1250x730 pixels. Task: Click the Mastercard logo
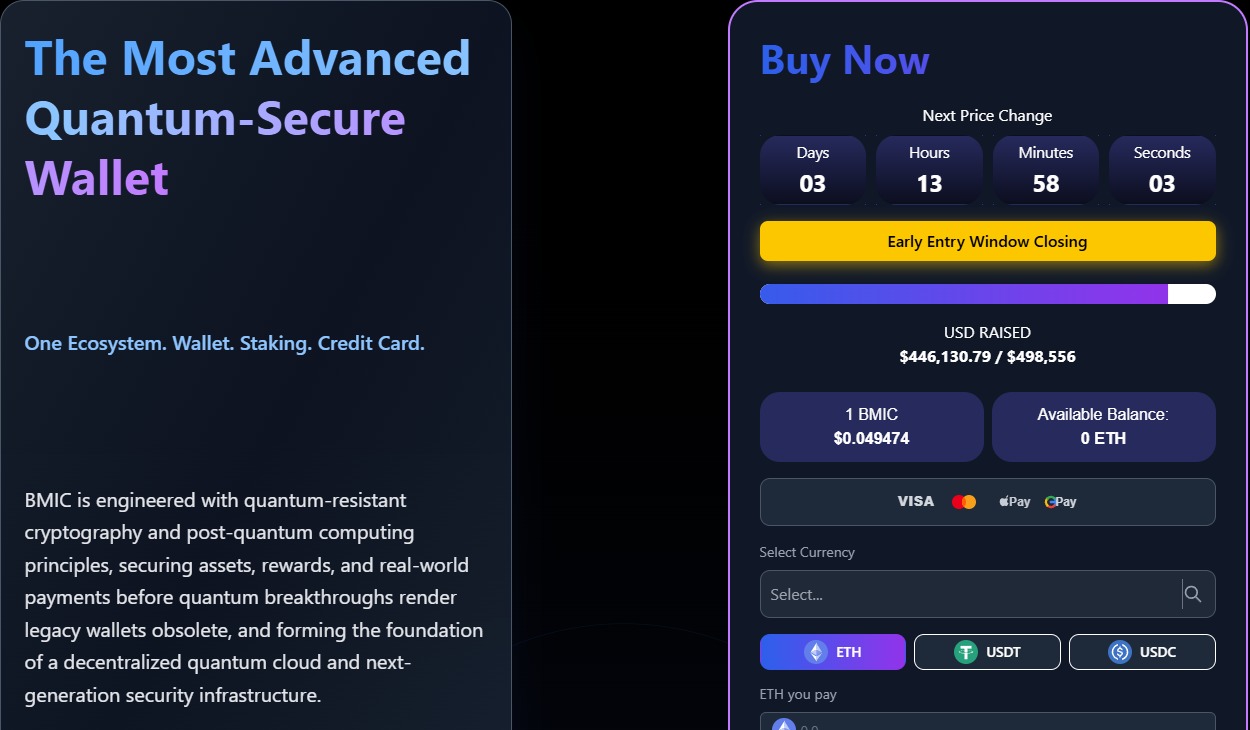964,502
